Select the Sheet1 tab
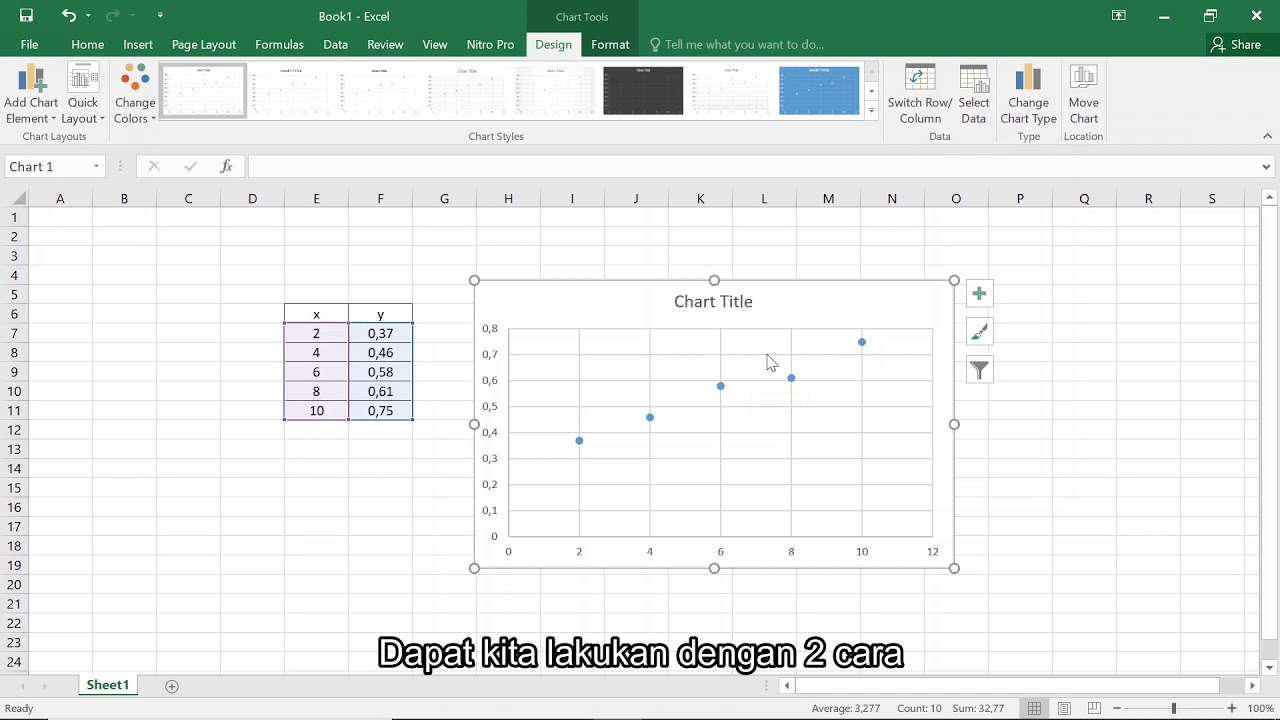This screenshot has height=720, width=1280. point(107,685)
